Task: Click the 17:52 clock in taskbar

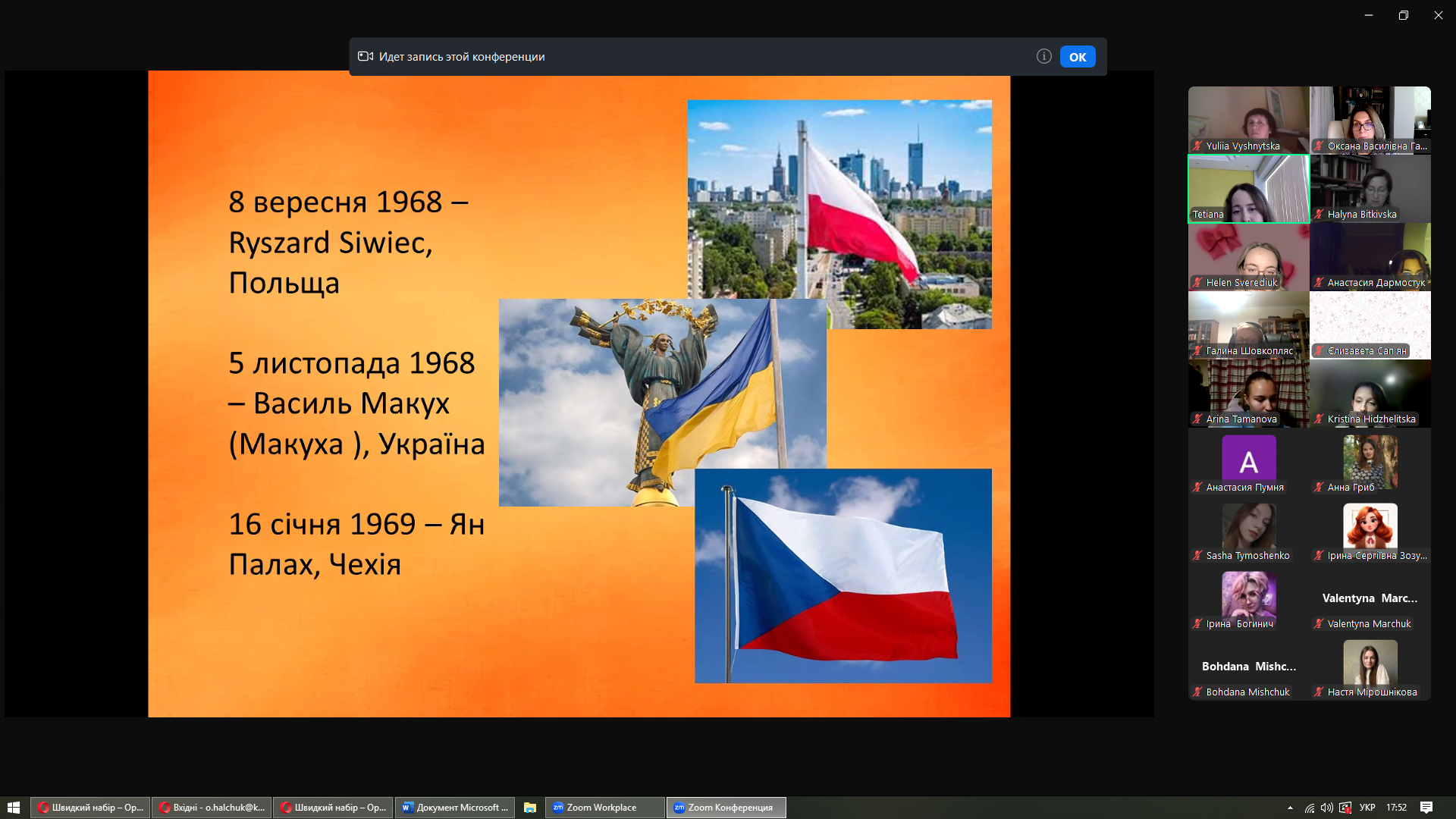Action: 1396,808
